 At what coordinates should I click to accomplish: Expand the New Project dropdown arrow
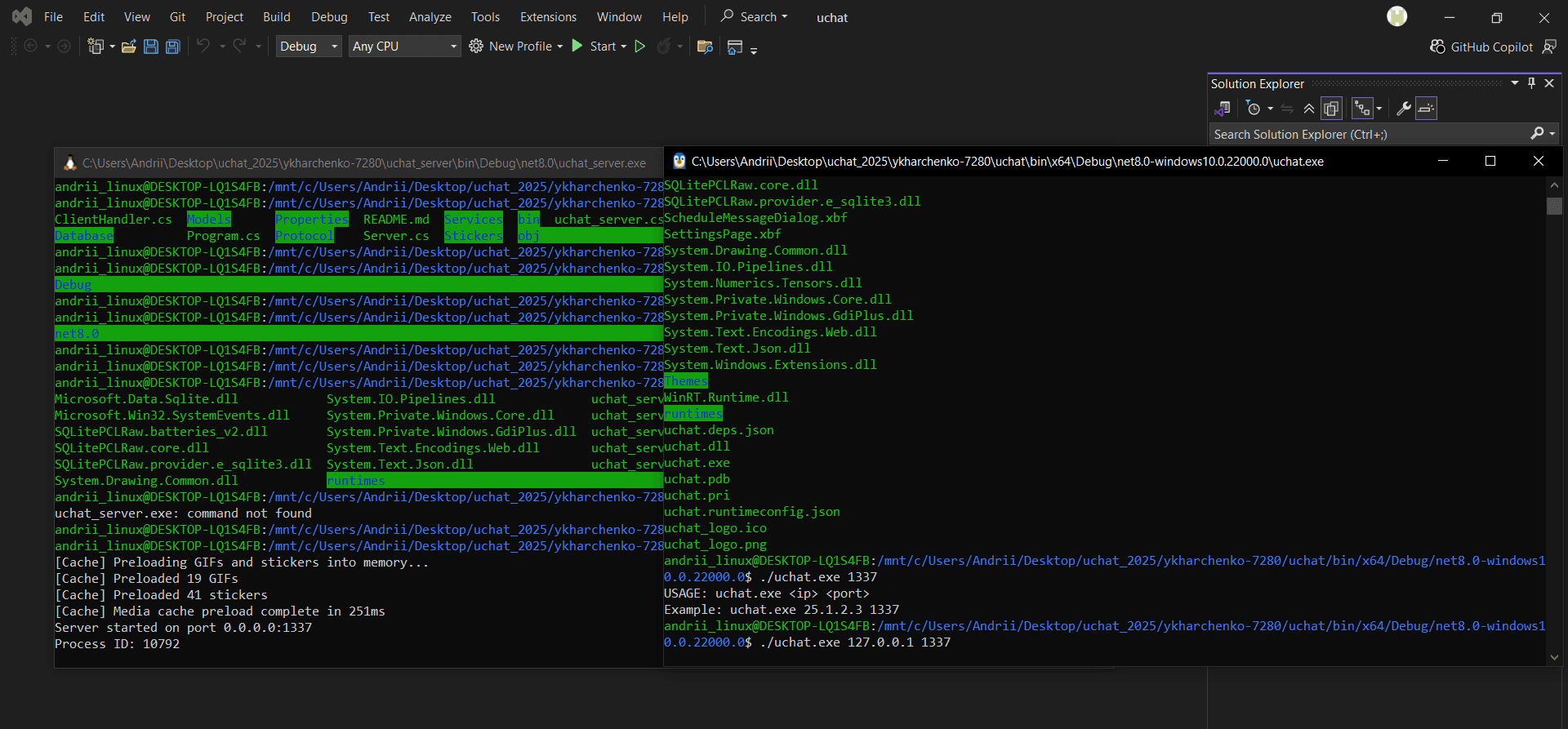[113, 47]
